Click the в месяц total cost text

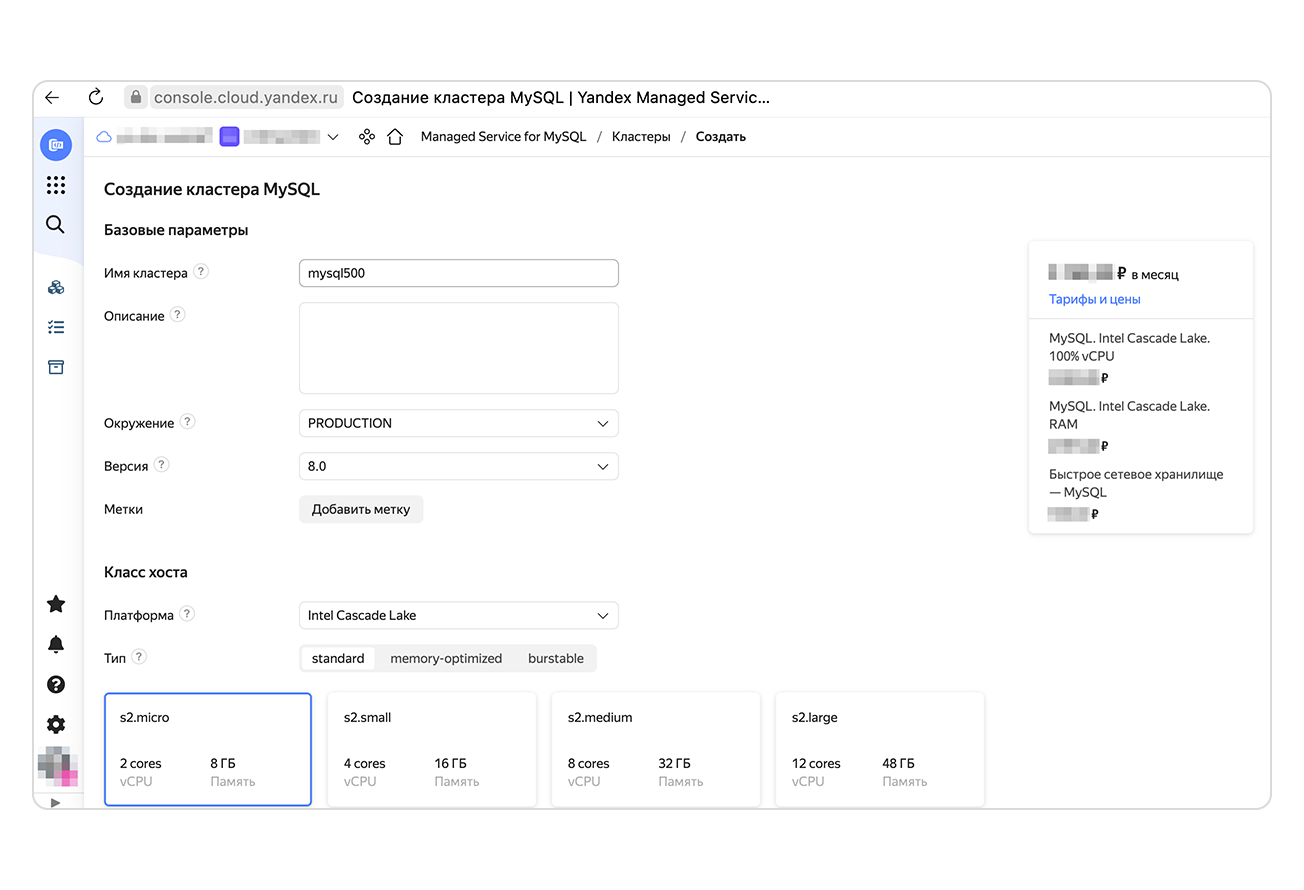click(x=1155, y=274)
